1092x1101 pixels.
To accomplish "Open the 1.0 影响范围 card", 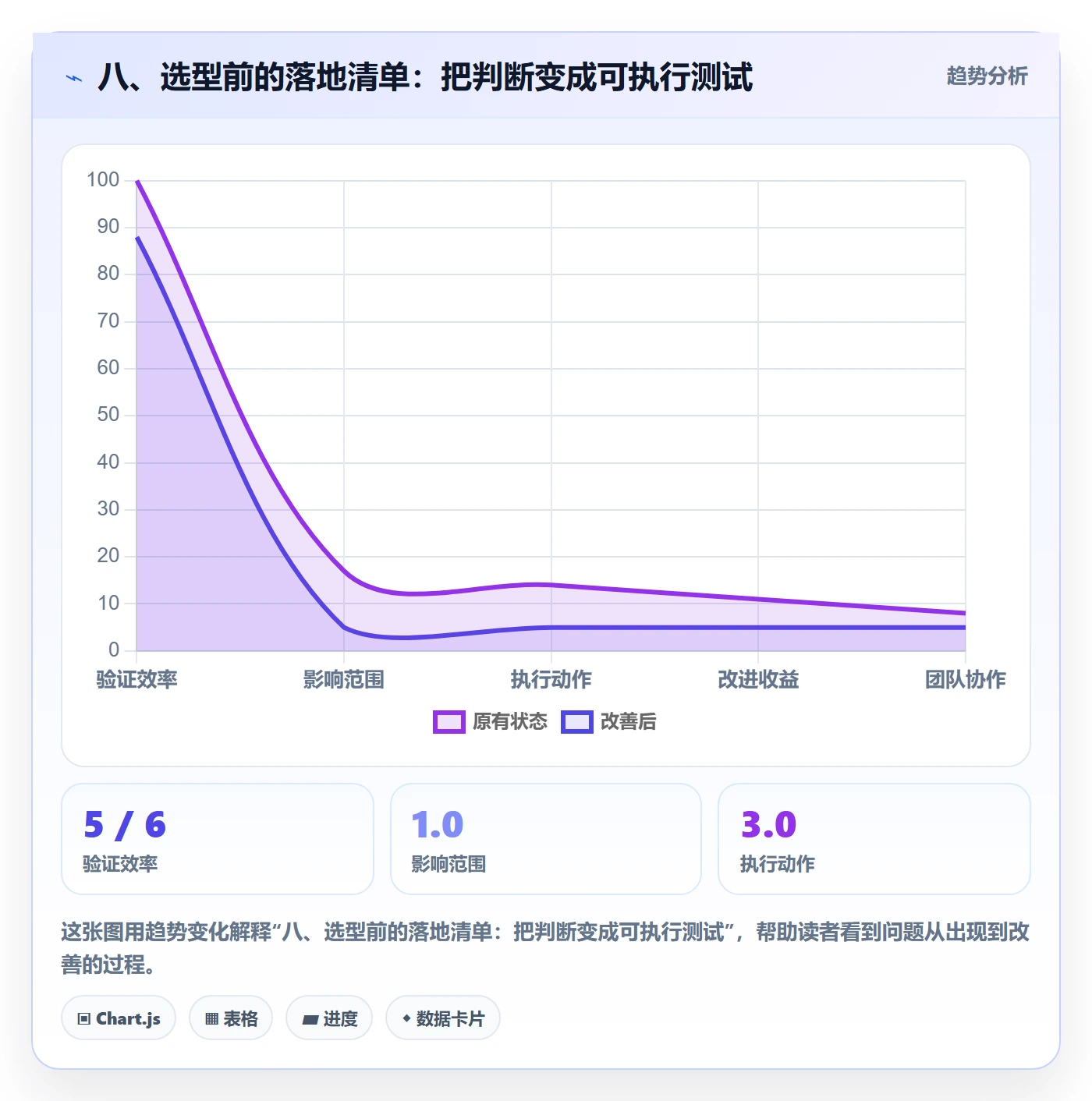I will (546, 839).
